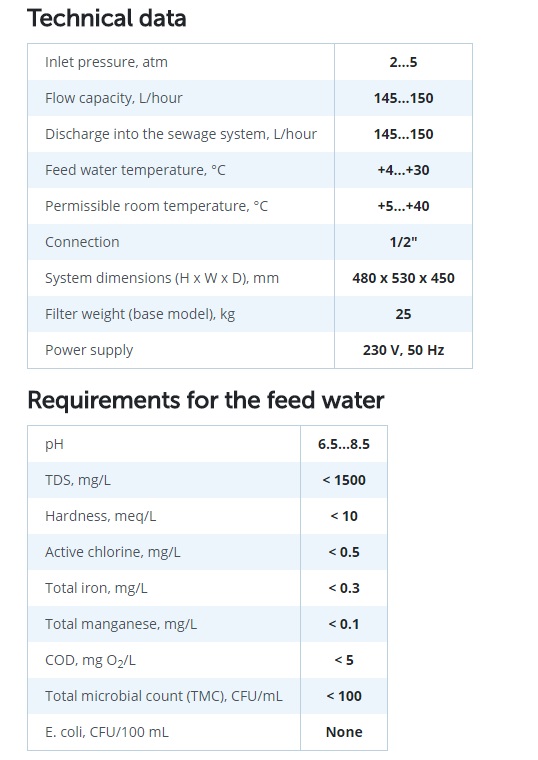Viewport: 538px width, 760px height.
Task: Click the Technical data heading
Action: click(x=107, y=18)
